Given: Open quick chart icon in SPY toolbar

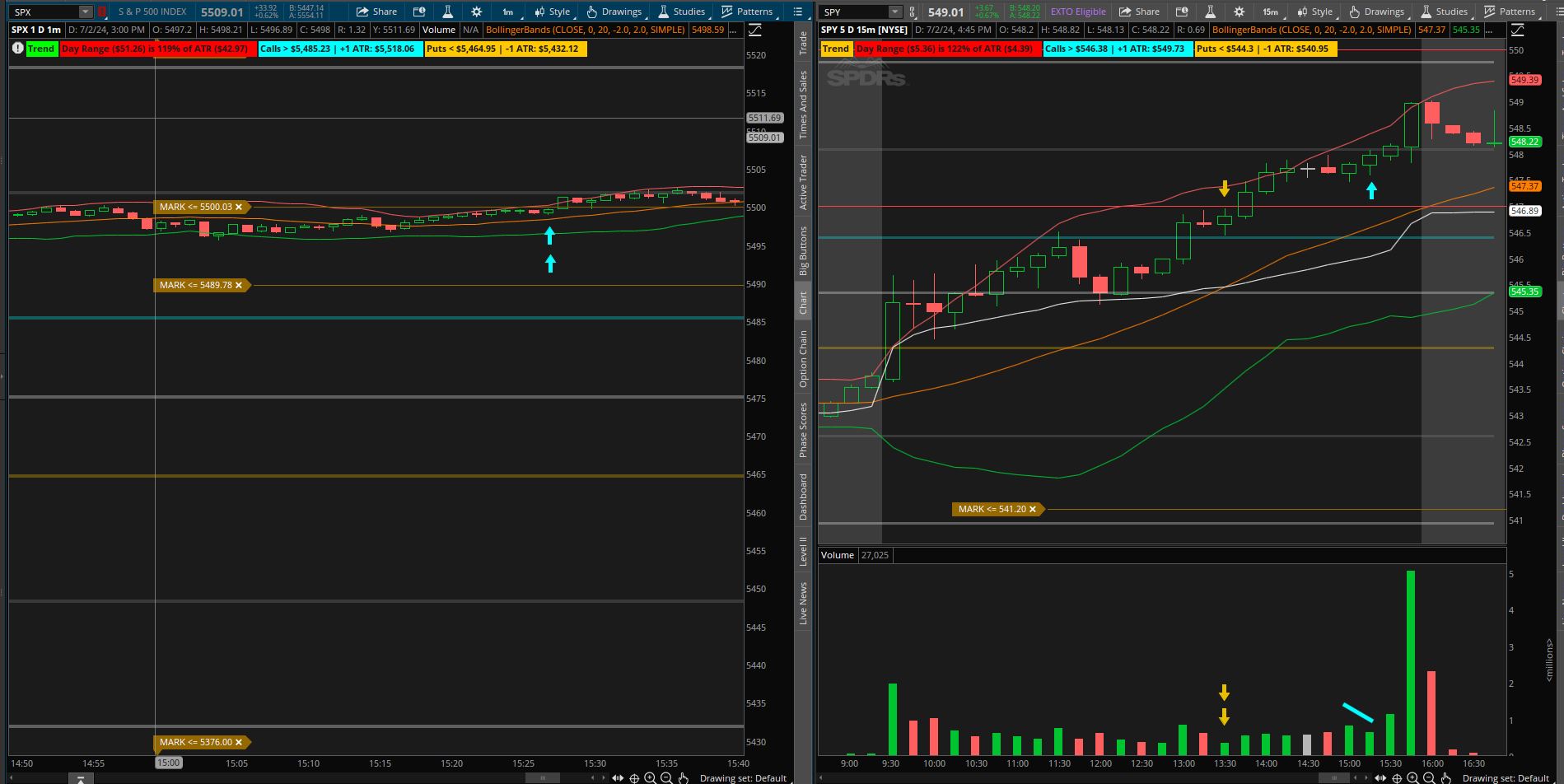Looking at the screenshot, I should [1182, 12].
